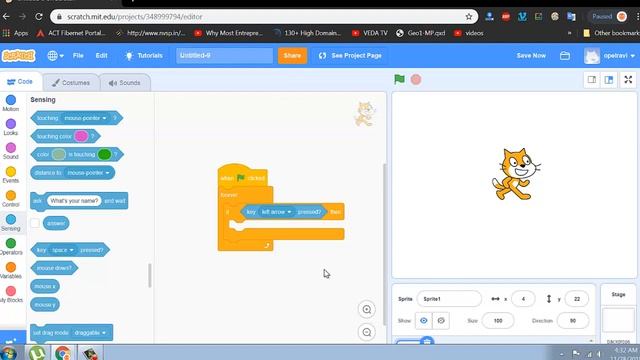The height and width of the screenshot is (360, 640).
Task: Open the language globe menu
Action: click(55, 56)
